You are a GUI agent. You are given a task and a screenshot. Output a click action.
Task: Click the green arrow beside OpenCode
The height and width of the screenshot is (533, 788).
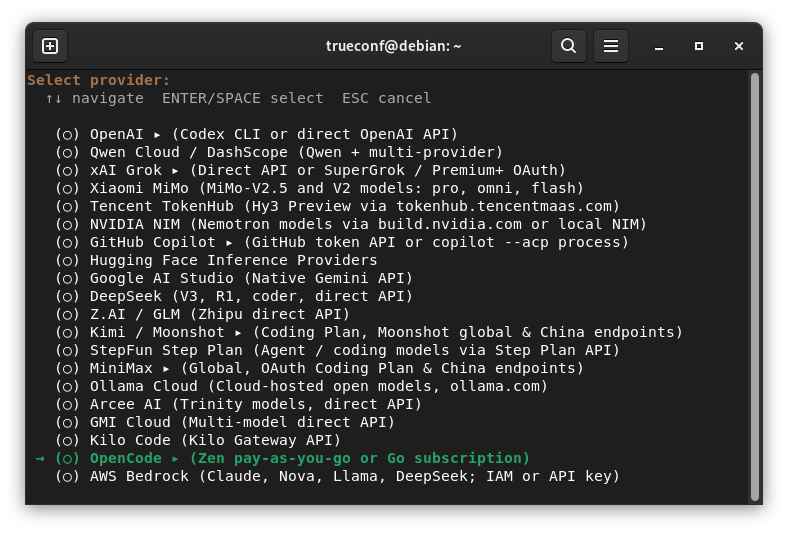40,458
